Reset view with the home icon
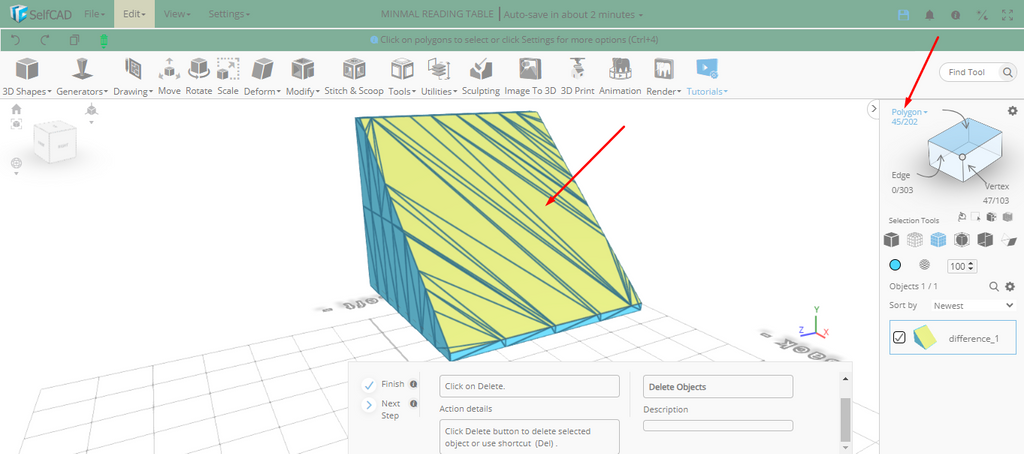This screenshot has height=454, width=1024. (x=16, y=109)
